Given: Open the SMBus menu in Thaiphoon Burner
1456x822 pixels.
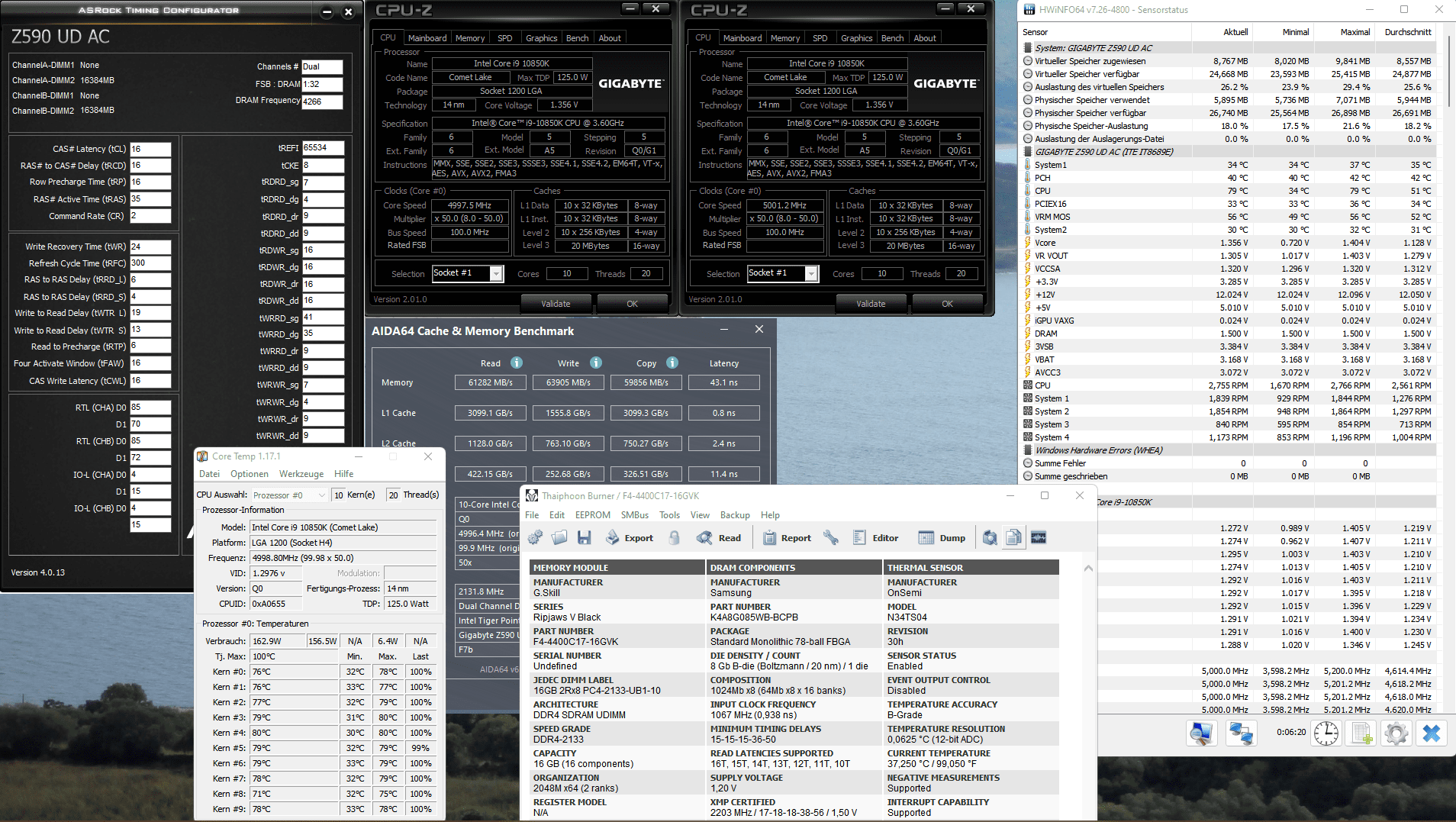Looking at the screenshot, I should tap(635, 514).
